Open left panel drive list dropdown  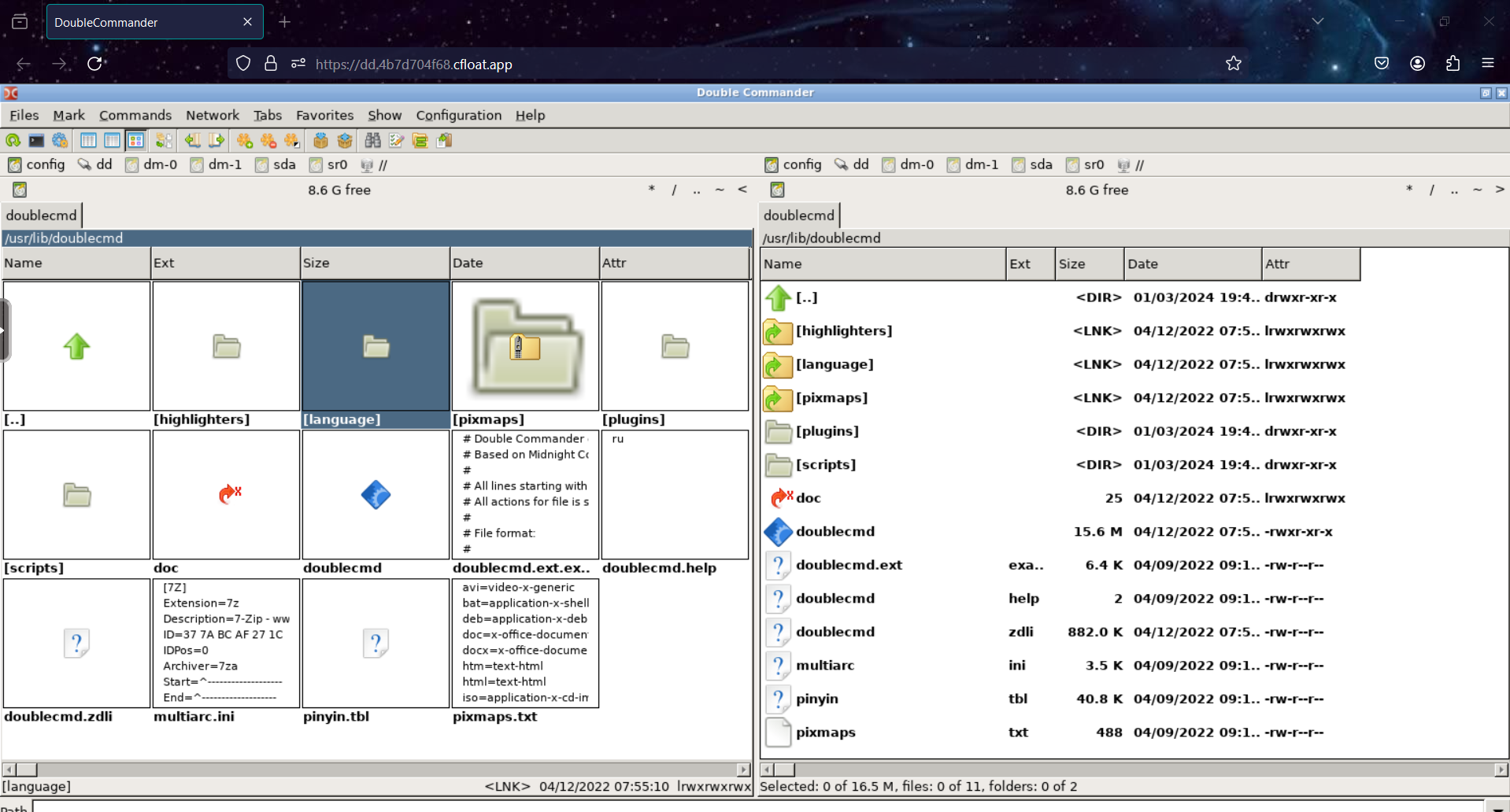coord(20,190)
